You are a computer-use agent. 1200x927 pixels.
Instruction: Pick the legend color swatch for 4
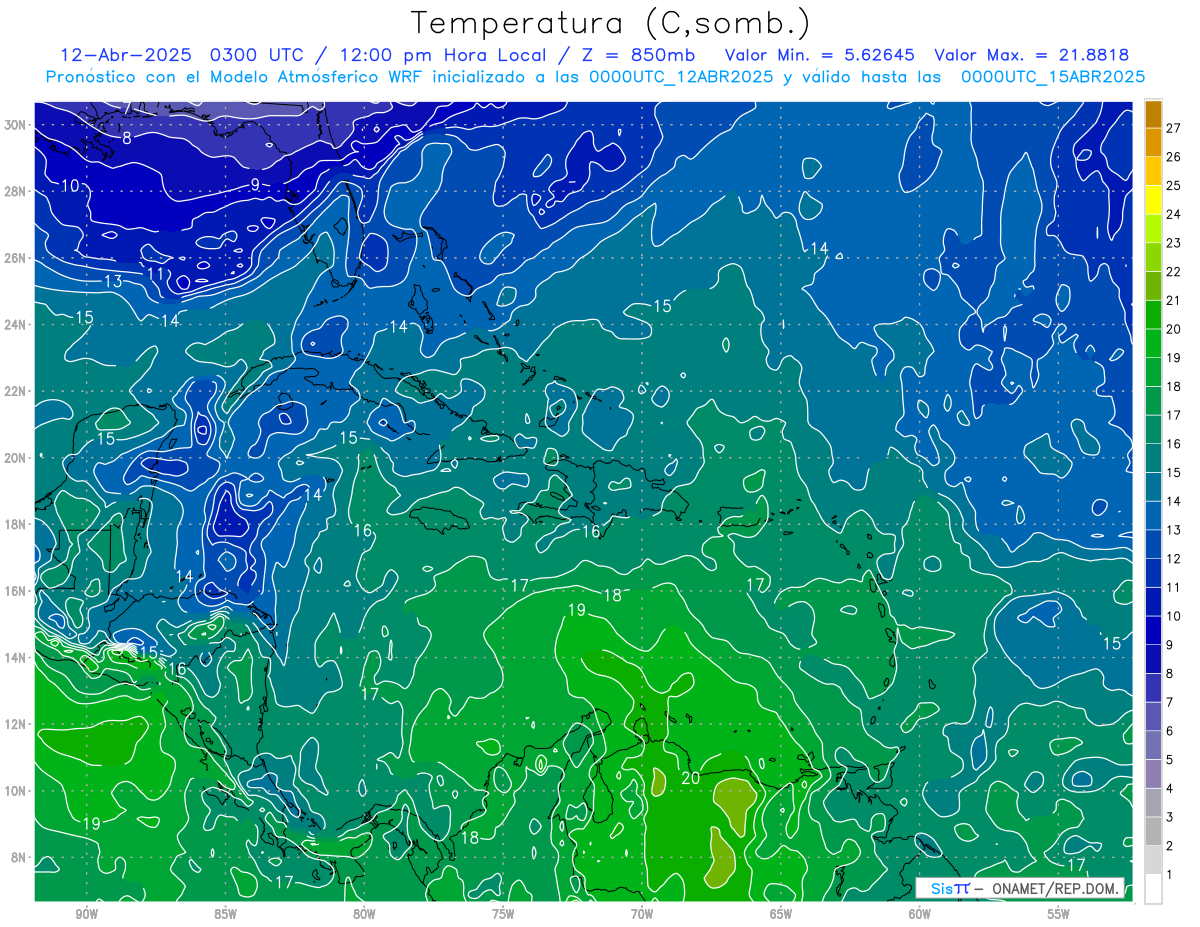coord(1153,775)
